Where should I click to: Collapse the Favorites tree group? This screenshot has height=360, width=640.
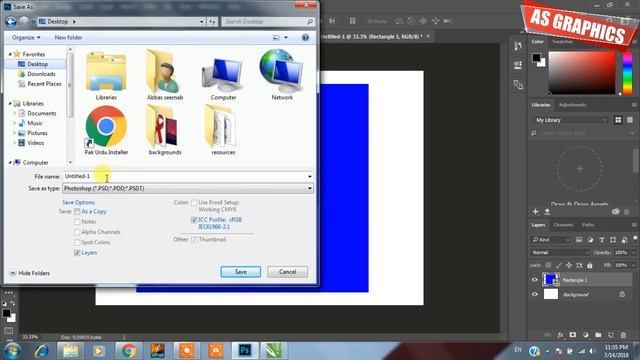[10, 54]
